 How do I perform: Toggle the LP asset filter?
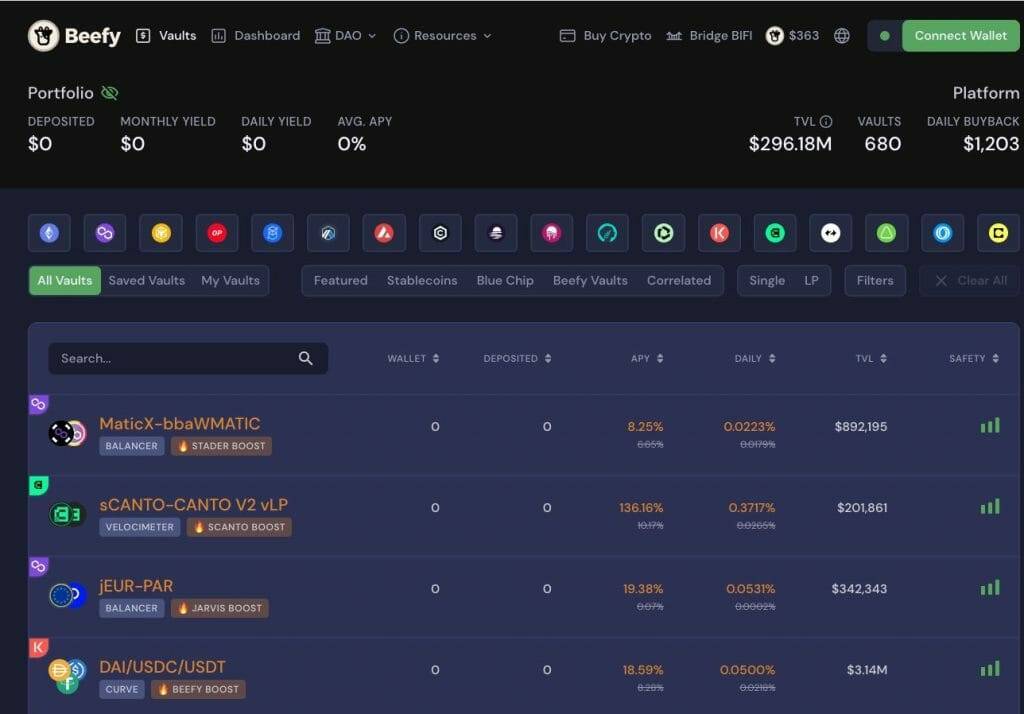tap(811, 280)
